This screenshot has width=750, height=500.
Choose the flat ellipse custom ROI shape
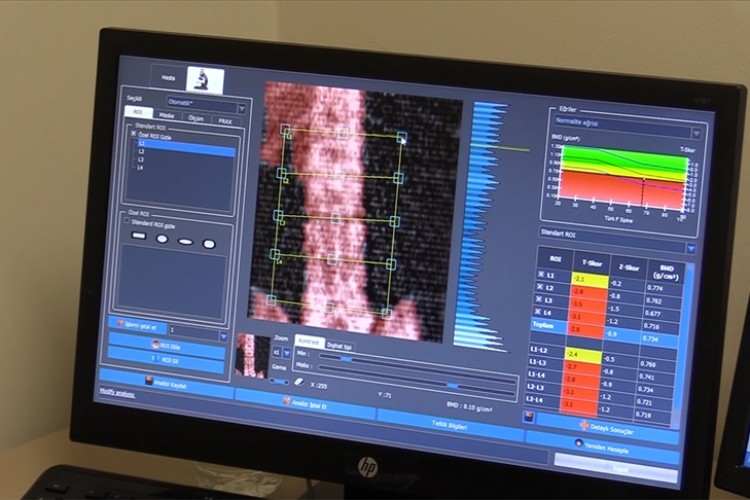[x=185, y=242]
